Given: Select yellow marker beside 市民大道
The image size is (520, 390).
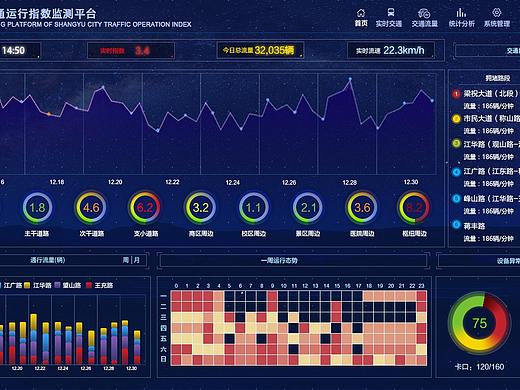Looking at the screenshot, I should coord(456,119).
